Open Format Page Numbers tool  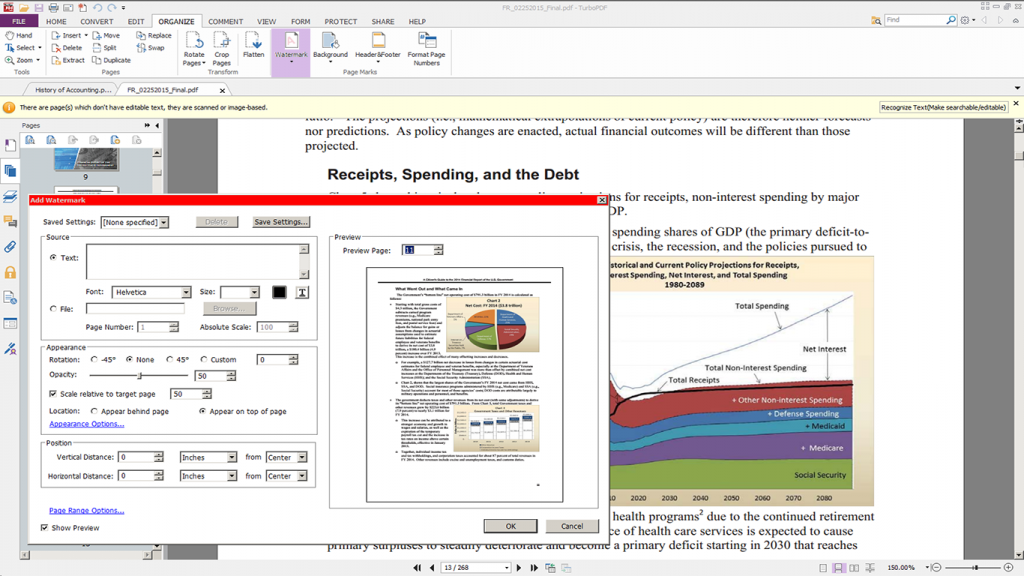coord(426,49)
